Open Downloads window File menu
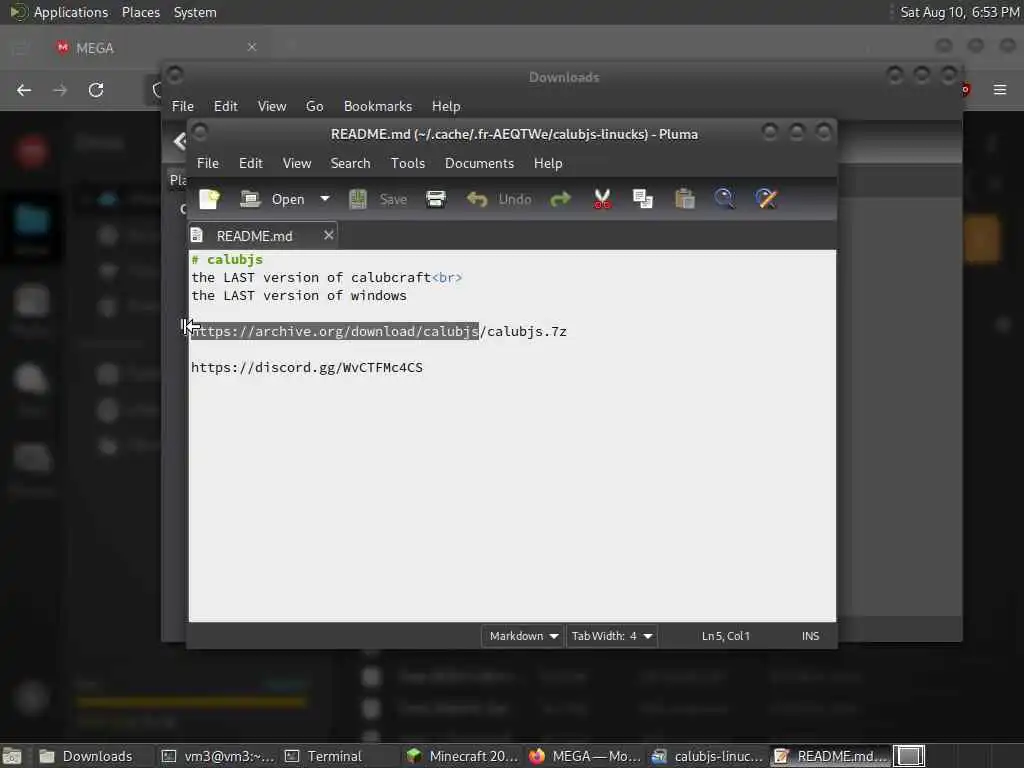1024x768 pixels. coord(182,106)
